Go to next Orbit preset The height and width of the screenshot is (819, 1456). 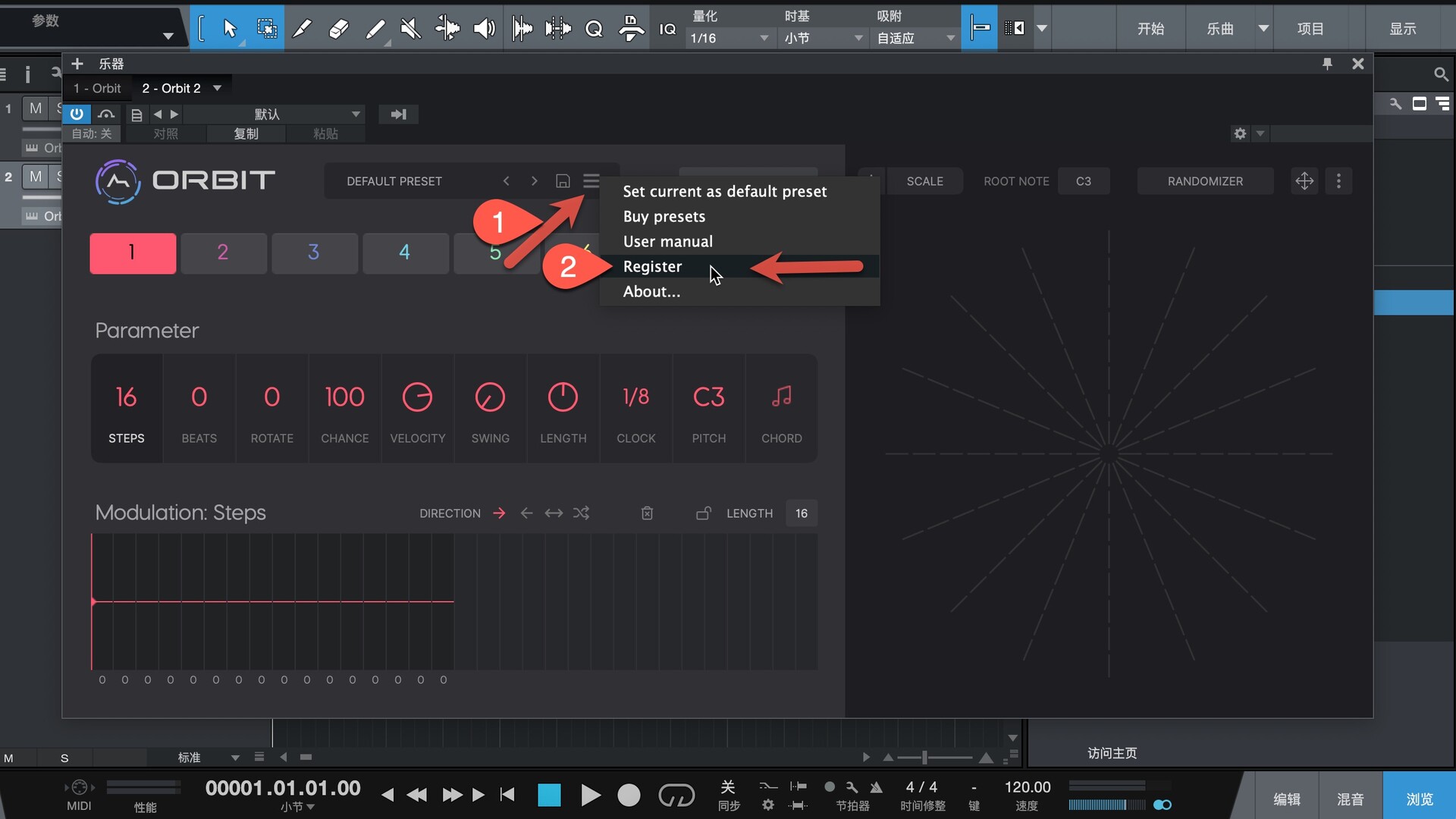click(x=535, y=180)
